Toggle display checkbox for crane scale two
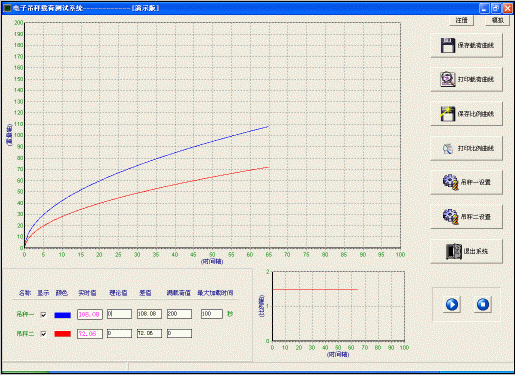 click(x=43, y=334)
